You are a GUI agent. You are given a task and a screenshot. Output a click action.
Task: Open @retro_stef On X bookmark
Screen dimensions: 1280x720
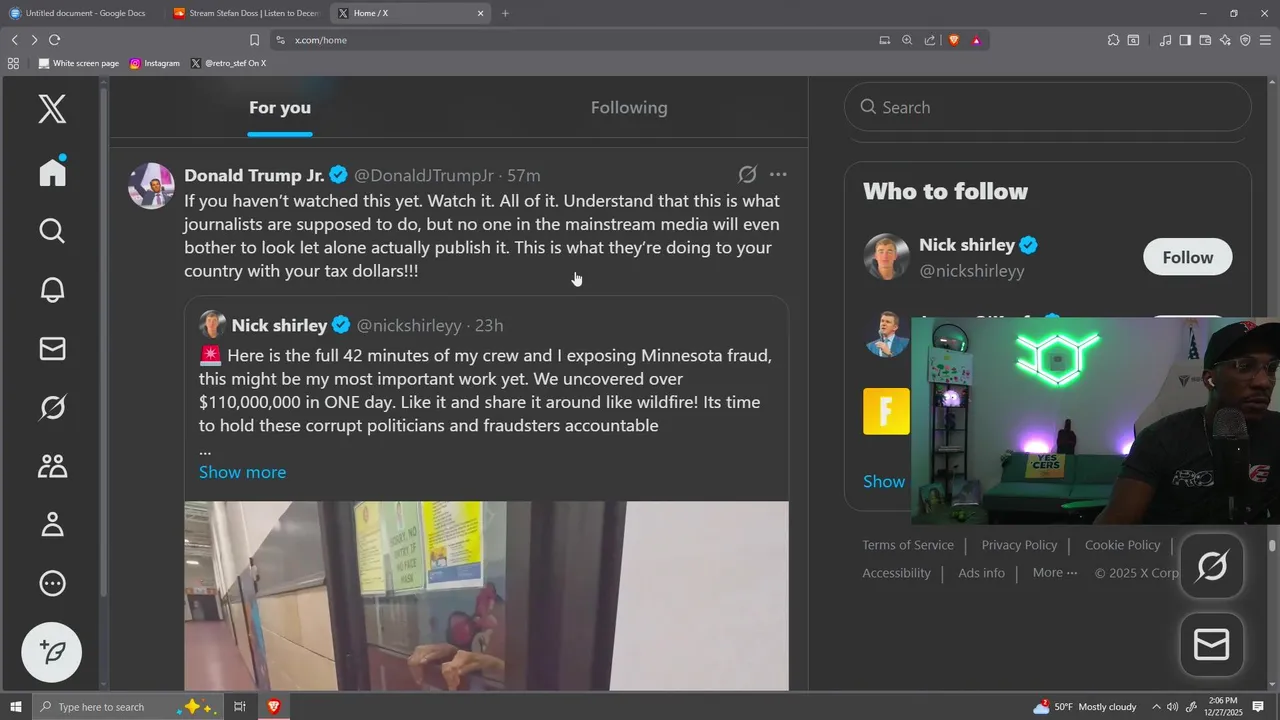[x=228, y=63]
